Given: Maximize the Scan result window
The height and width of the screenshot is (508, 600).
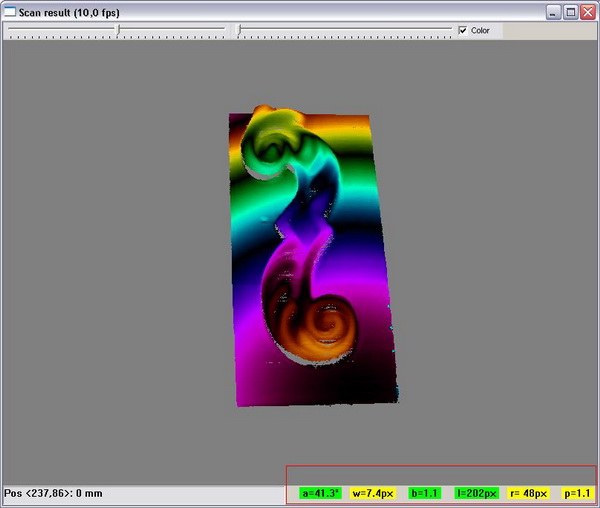Looking at the screenshot, I should [570, 11].
